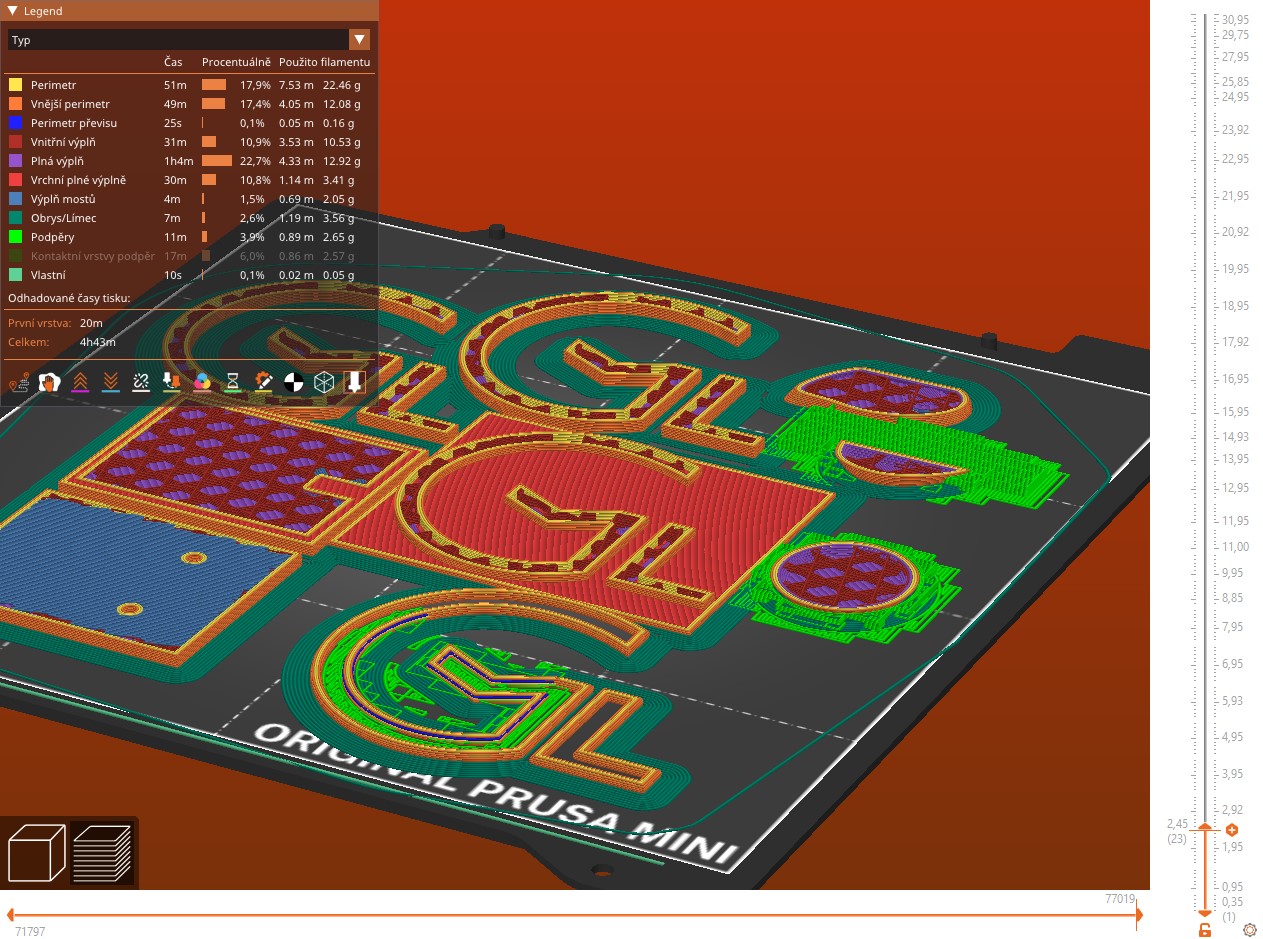Show retractions in preview
Viewport: 1263px width, 939px height.
click(80, 382)
